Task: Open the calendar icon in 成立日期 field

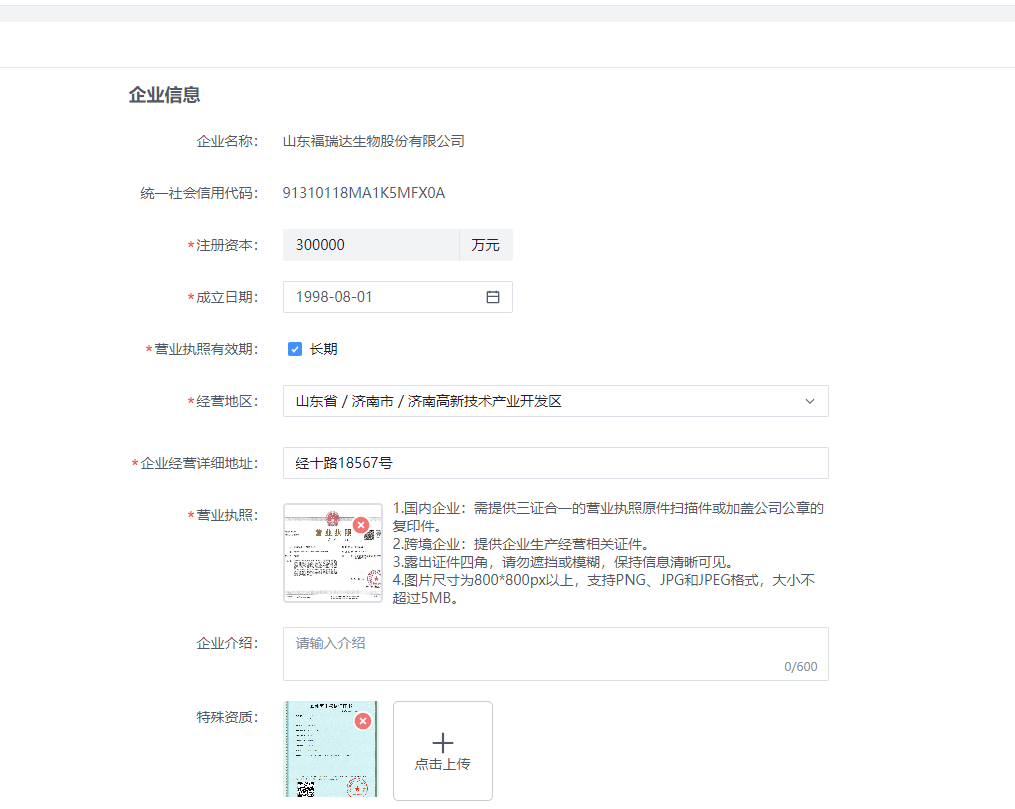Action: click(493, 297)
